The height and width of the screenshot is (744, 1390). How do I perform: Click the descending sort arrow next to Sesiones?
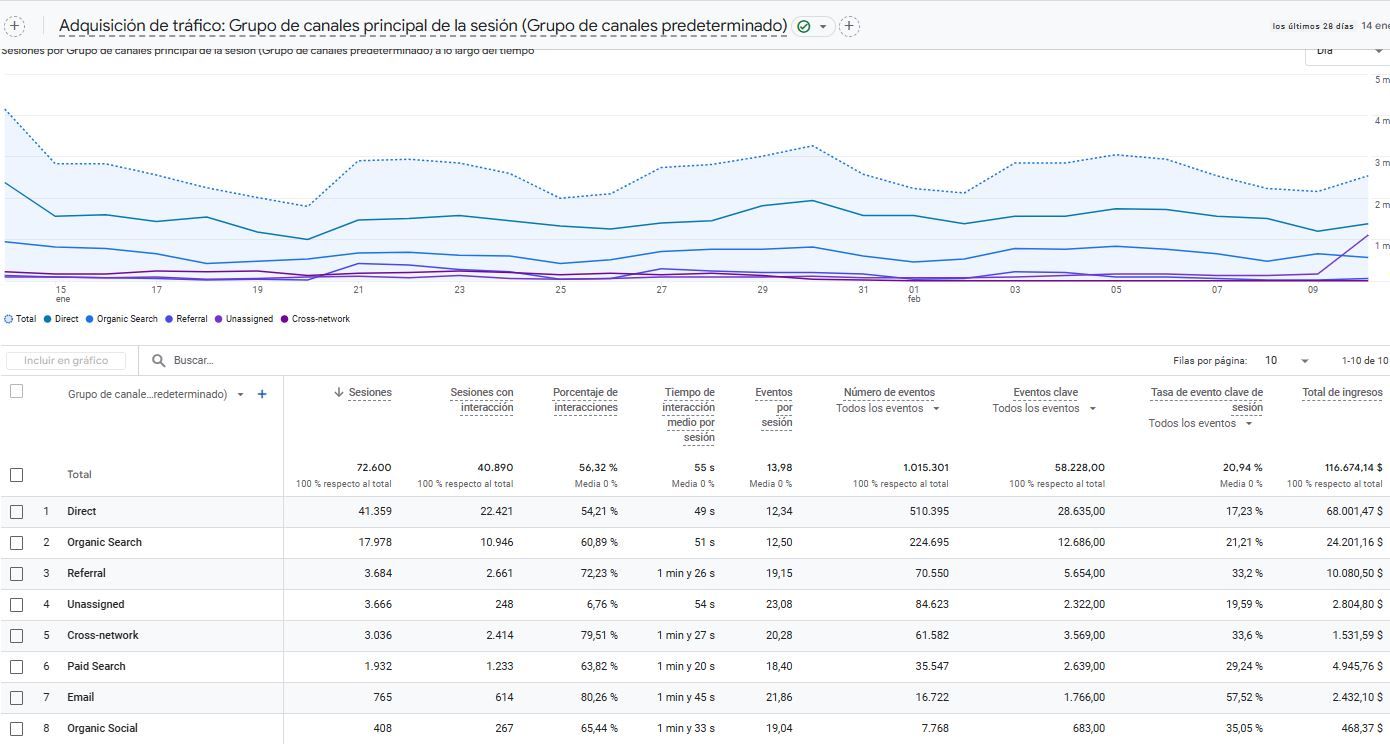(339, 392)
